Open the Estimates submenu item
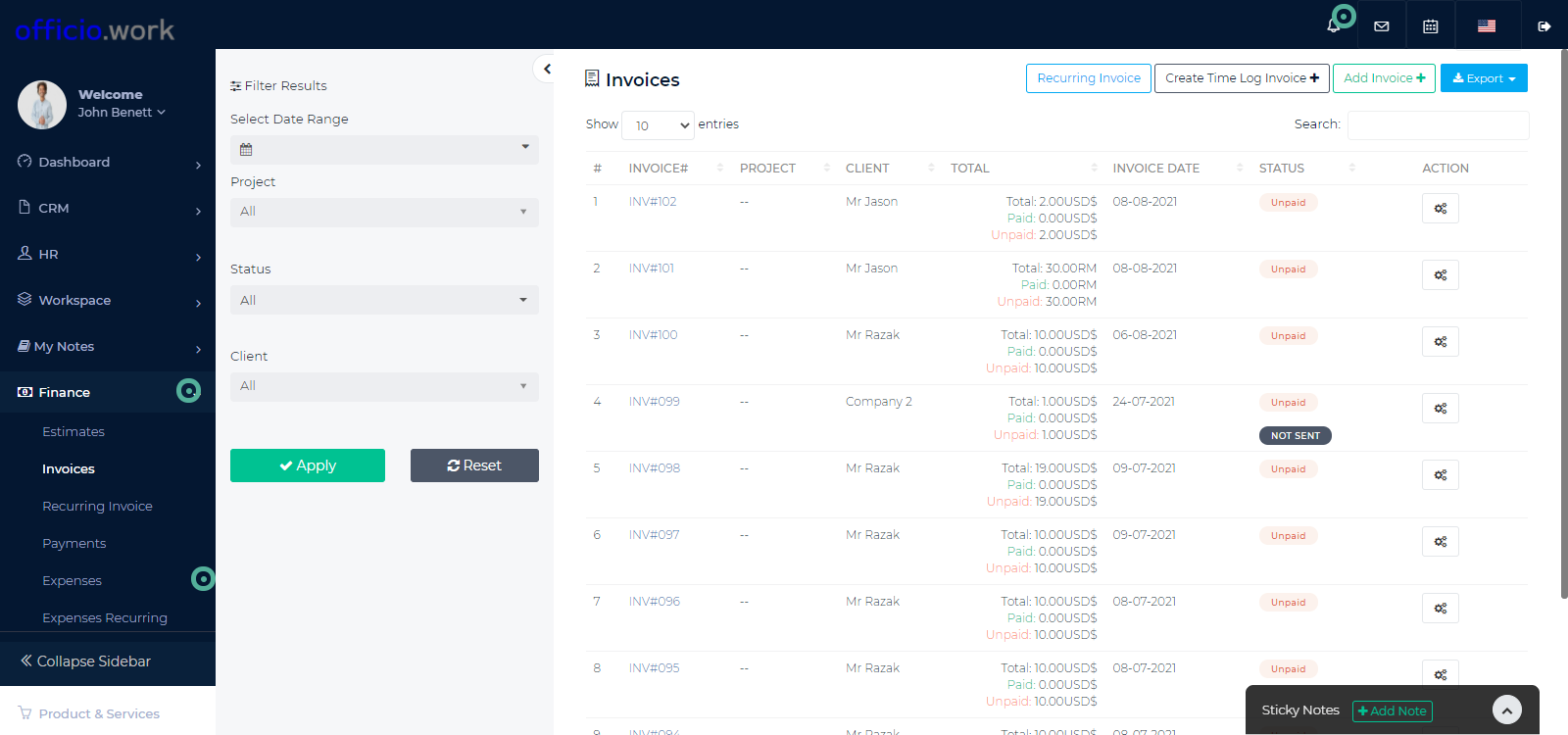Image resolution: width=1568 pixels, height=735 pixels. click(73, 432)
